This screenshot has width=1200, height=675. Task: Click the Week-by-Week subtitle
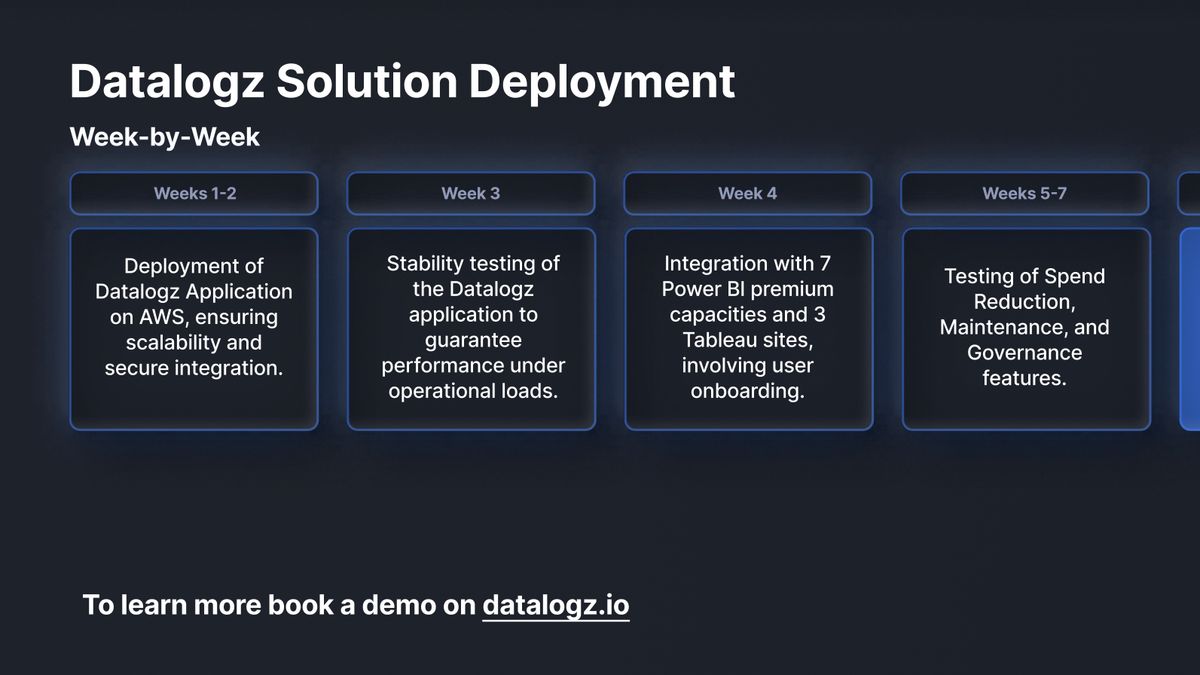[164, 138]
